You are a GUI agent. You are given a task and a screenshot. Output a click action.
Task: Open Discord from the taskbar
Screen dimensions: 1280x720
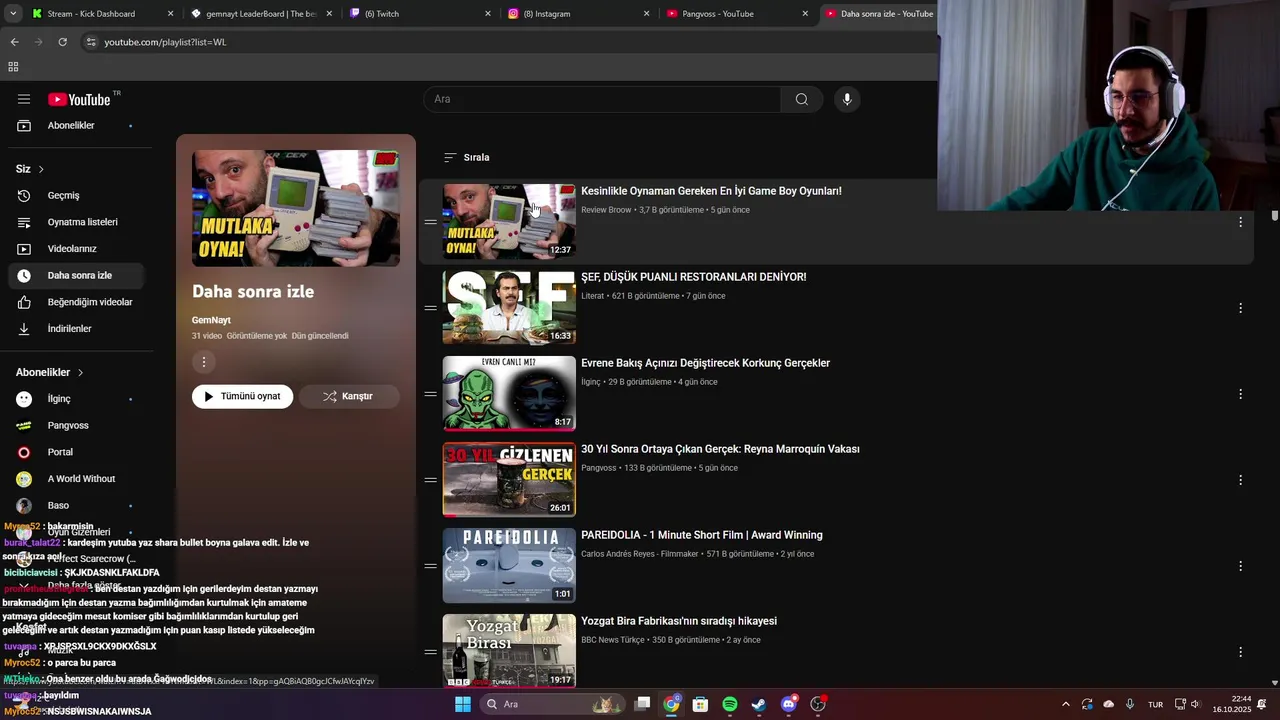(788, 704)
